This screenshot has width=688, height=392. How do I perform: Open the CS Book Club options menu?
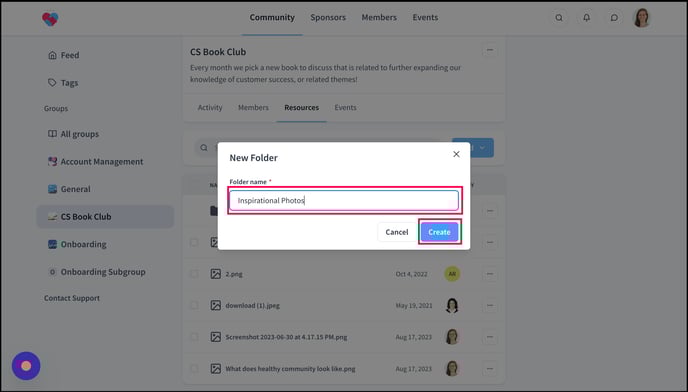490,50
